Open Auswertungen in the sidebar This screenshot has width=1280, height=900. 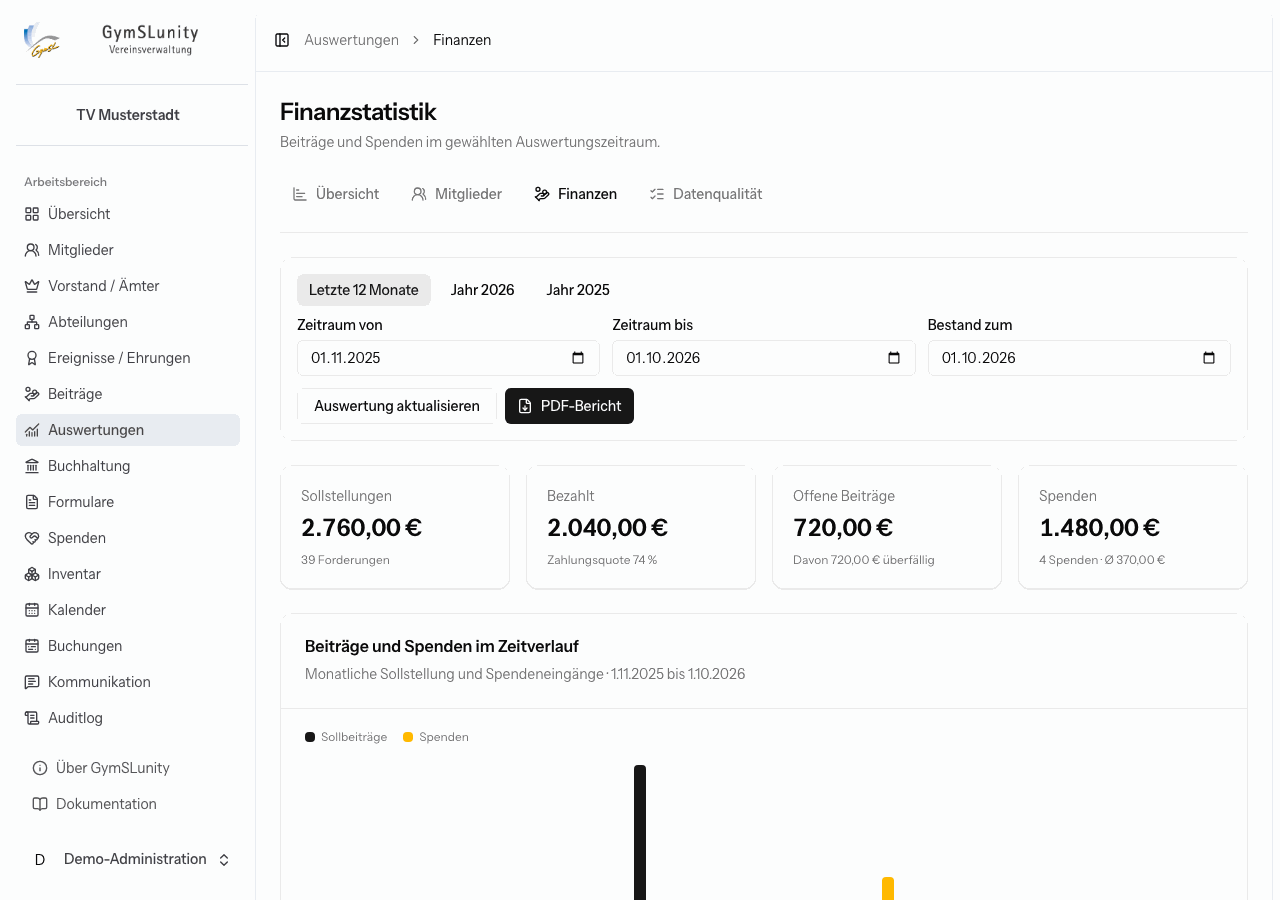tap(128, 430)
